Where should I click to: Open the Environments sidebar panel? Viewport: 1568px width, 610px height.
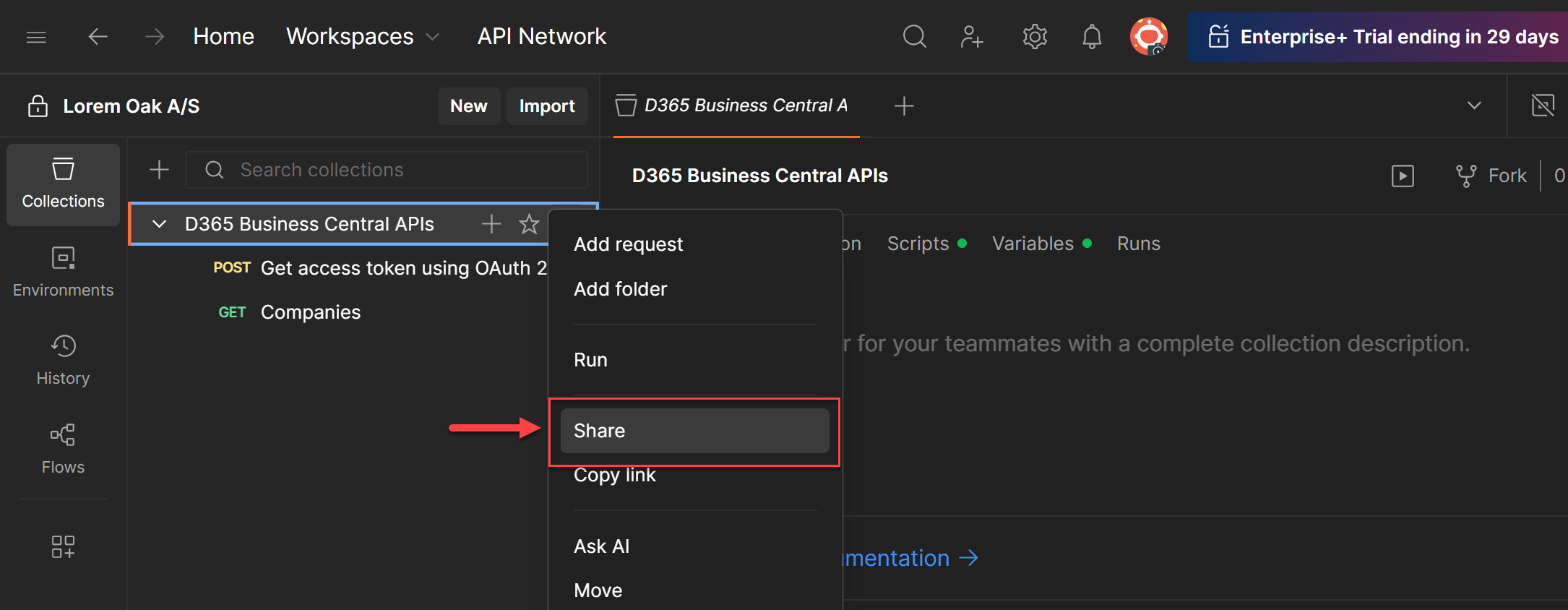(64, 272)
